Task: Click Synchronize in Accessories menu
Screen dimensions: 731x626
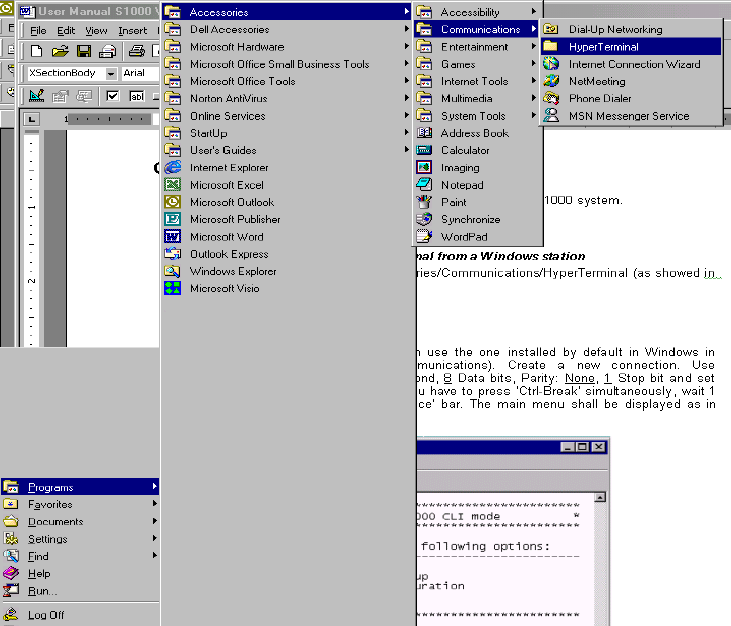Action: [477, 220]
